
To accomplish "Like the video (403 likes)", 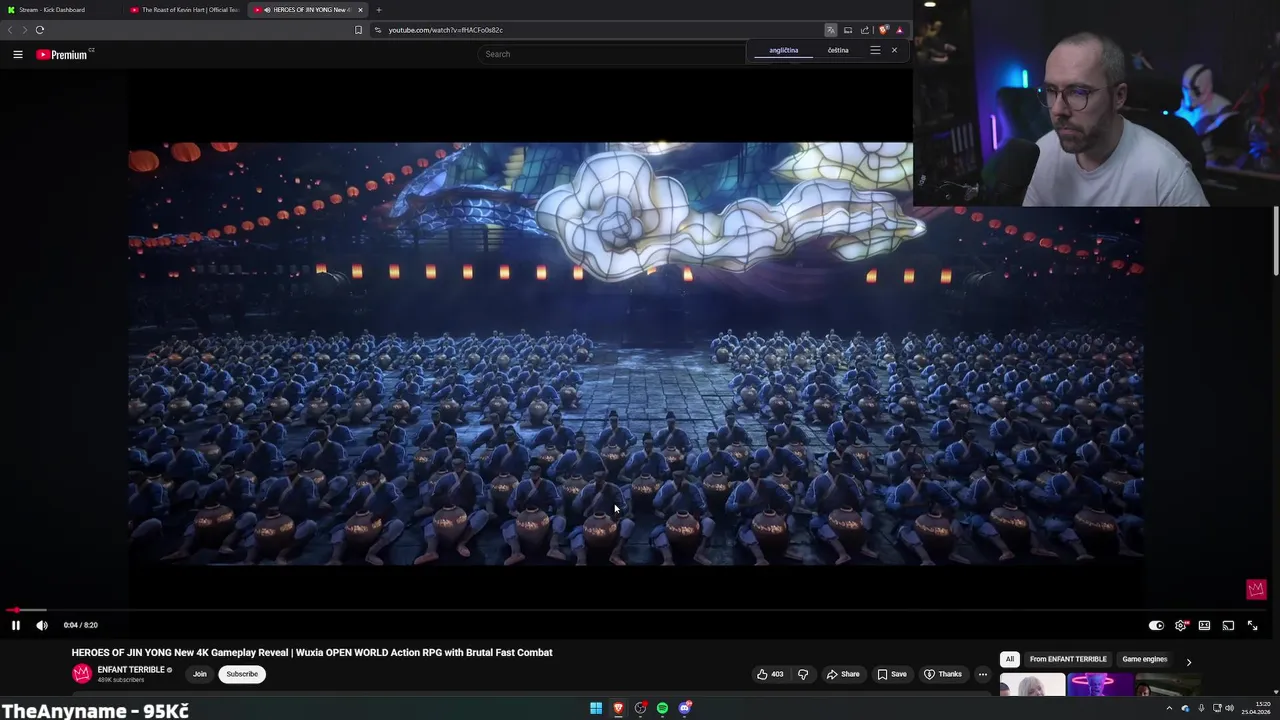I will 770,674.
